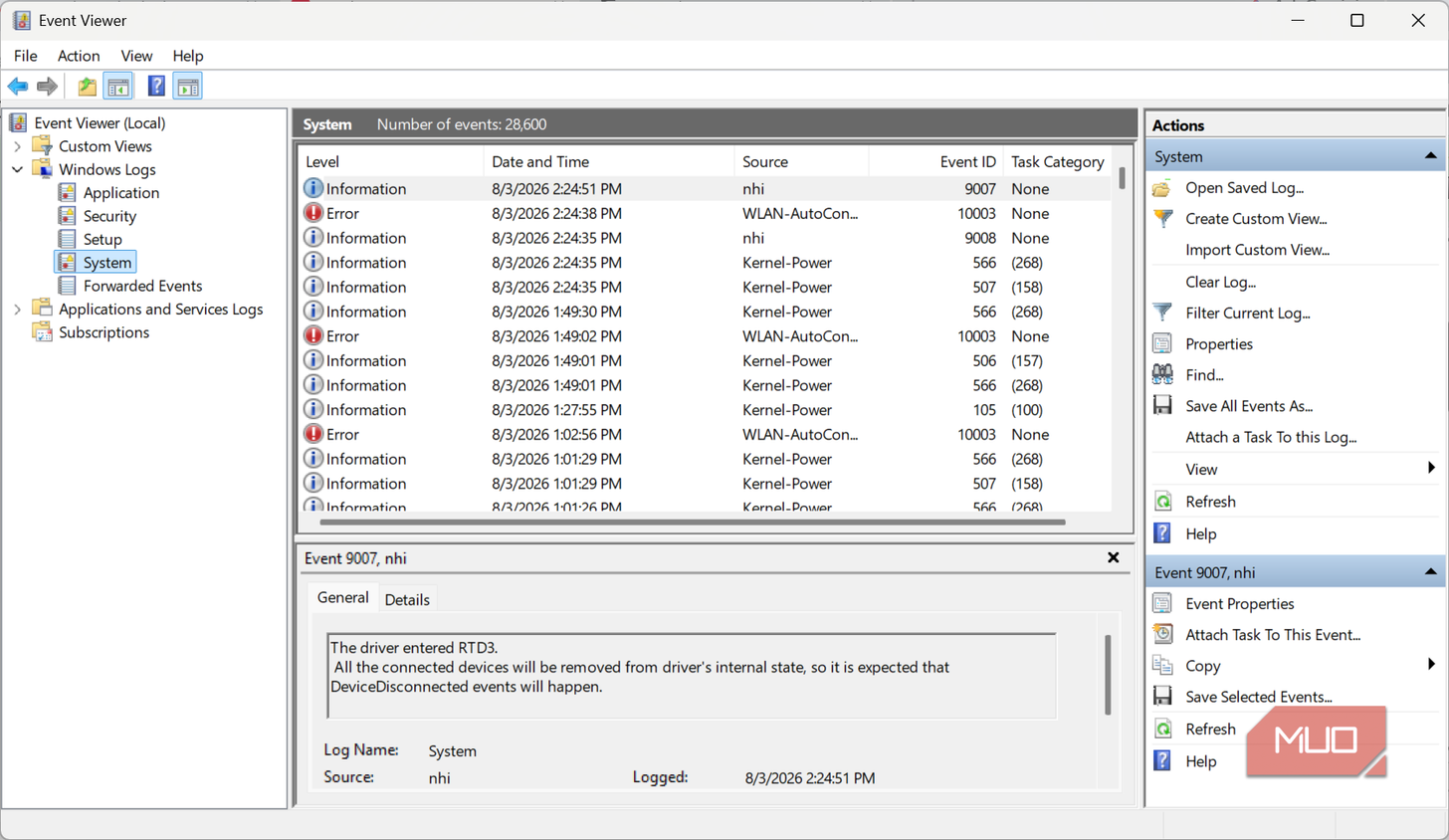
Task: Open the Action menu
Action: point(79,56)
